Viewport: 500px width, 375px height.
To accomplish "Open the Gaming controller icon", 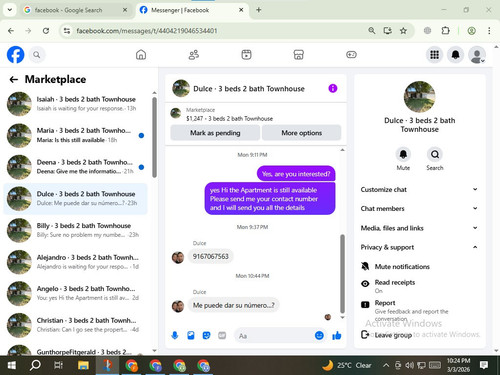I will (x=351, y=55).
